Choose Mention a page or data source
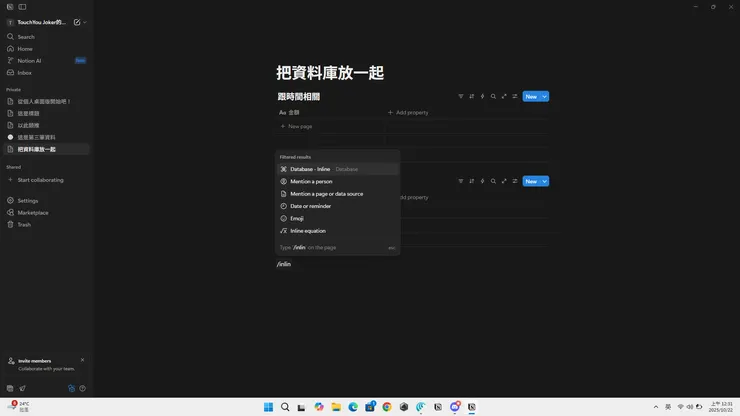This screenshot has width=740, height=416. tap(337, 194)
